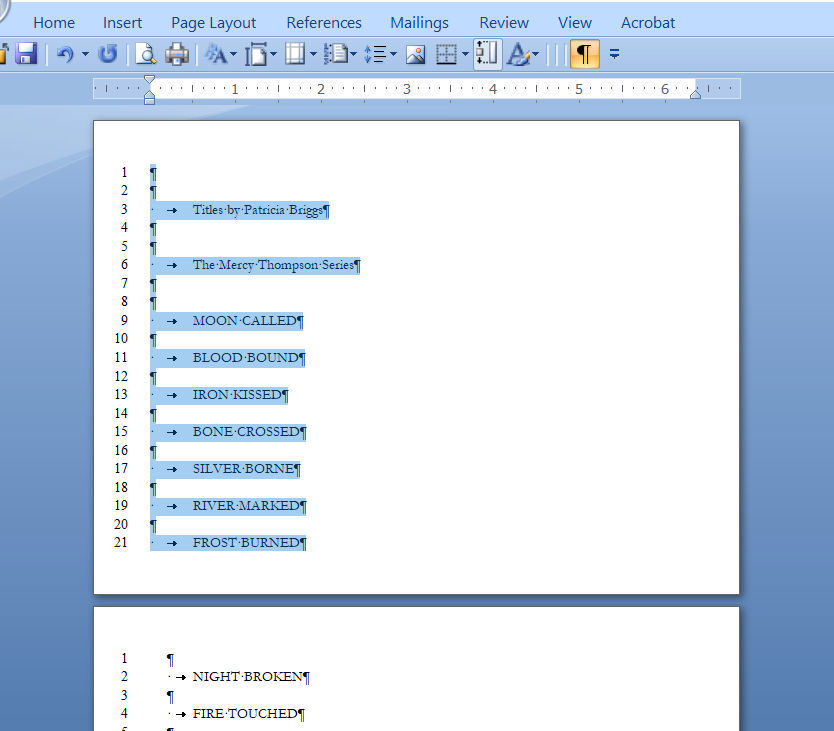Click the left indent square marker on ruler
Viewport: 834px width, 731px height.
149,101
